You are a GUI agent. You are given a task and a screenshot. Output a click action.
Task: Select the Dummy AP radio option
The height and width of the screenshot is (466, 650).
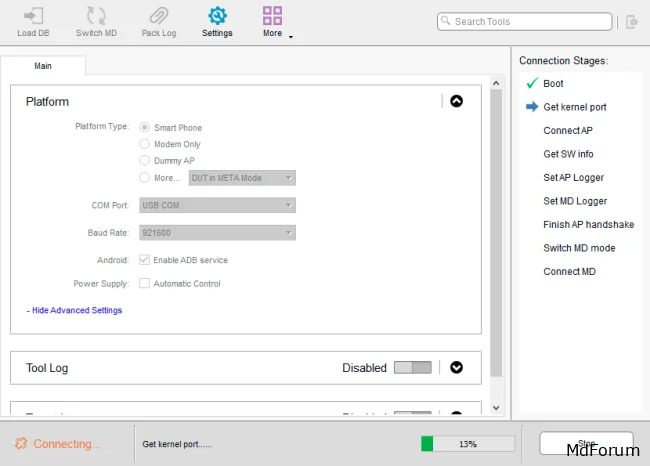(145, 160)
